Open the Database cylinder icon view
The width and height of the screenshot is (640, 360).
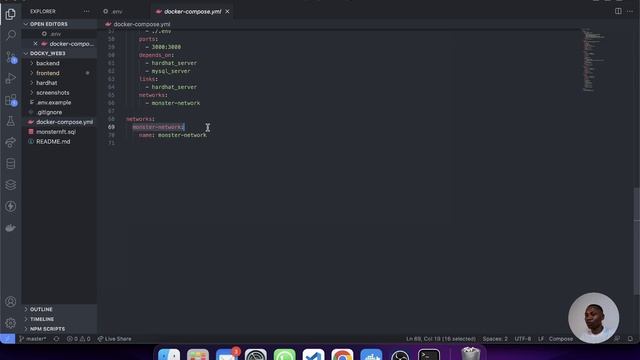(x=11, y=164)
